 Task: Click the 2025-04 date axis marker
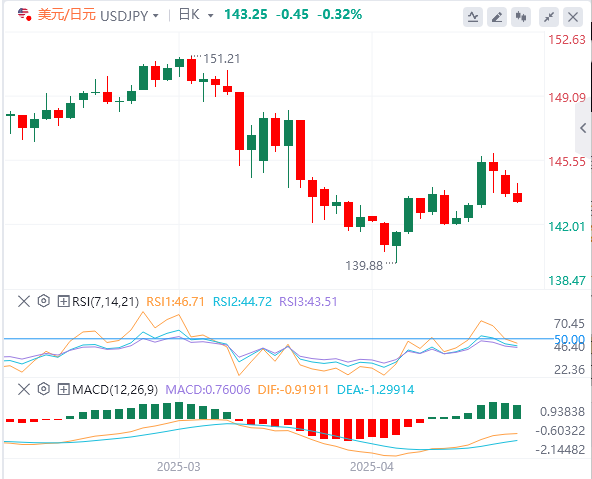click(372, 467)
